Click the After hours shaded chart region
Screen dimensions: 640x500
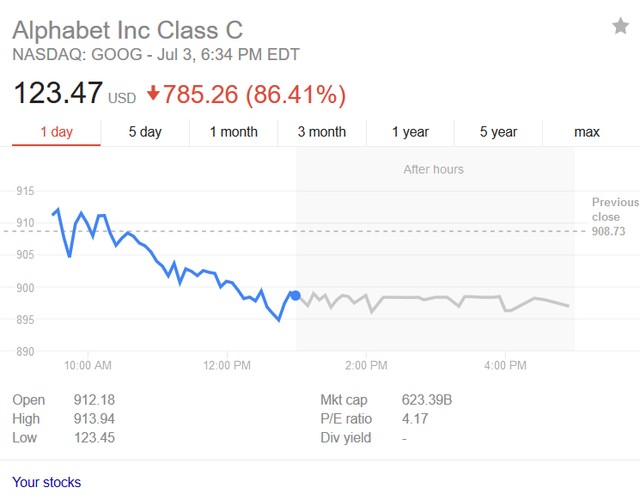[x=435, y=249]
